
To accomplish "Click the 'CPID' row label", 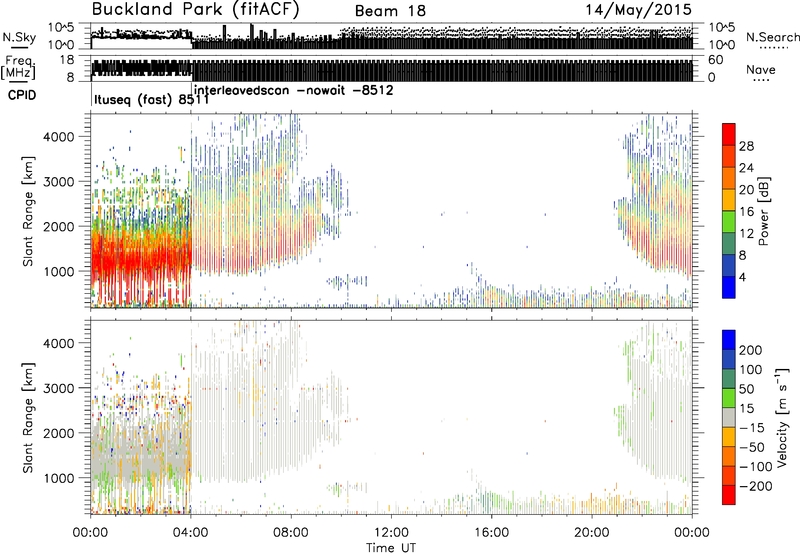I will [x=22, y=95].
